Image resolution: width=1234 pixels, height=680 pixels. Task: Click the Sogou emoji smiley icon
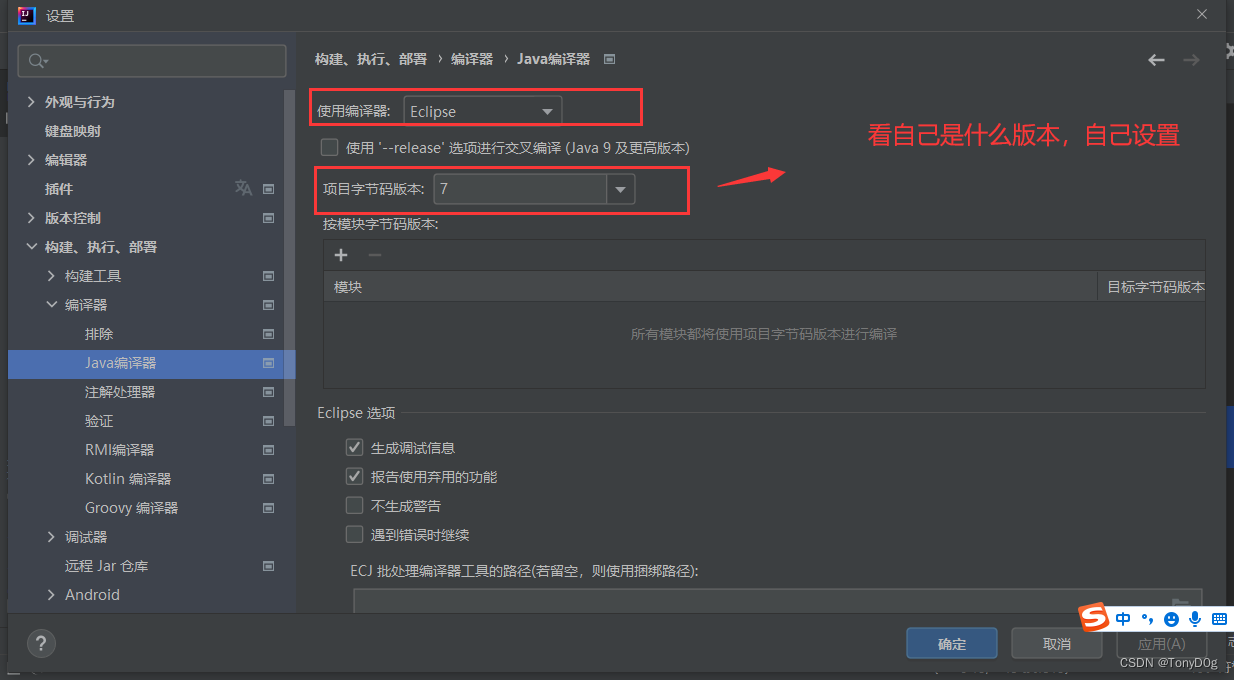1171,619
